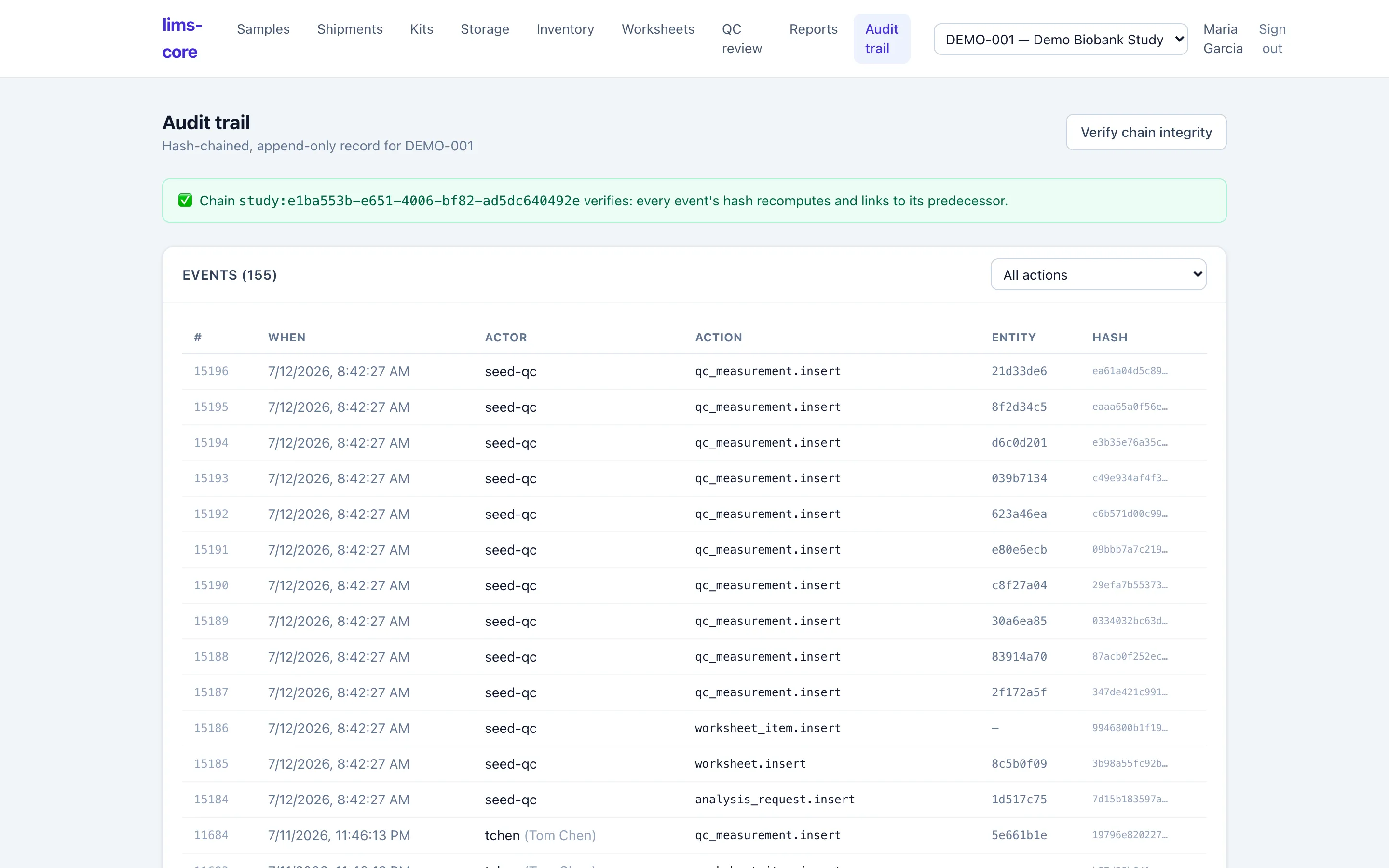The height and width of the screenshot is (868, 1389).
Task: Click entity 5e661b1e
Action: click(1019, 835)
